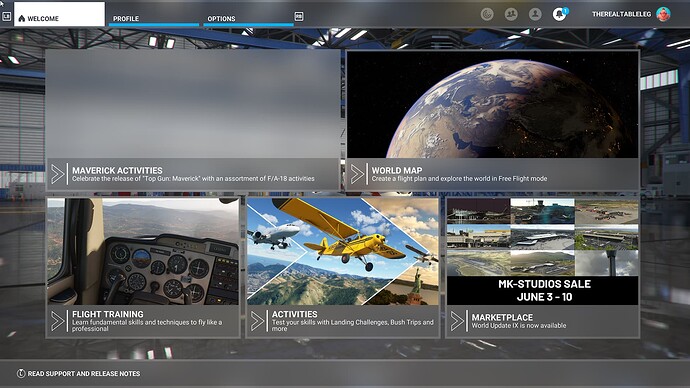Open the MK-Studios Sale marketplace banner
The width and height of the screenshot is (690, 388).
pyautogui.click(x=543, y=252)
